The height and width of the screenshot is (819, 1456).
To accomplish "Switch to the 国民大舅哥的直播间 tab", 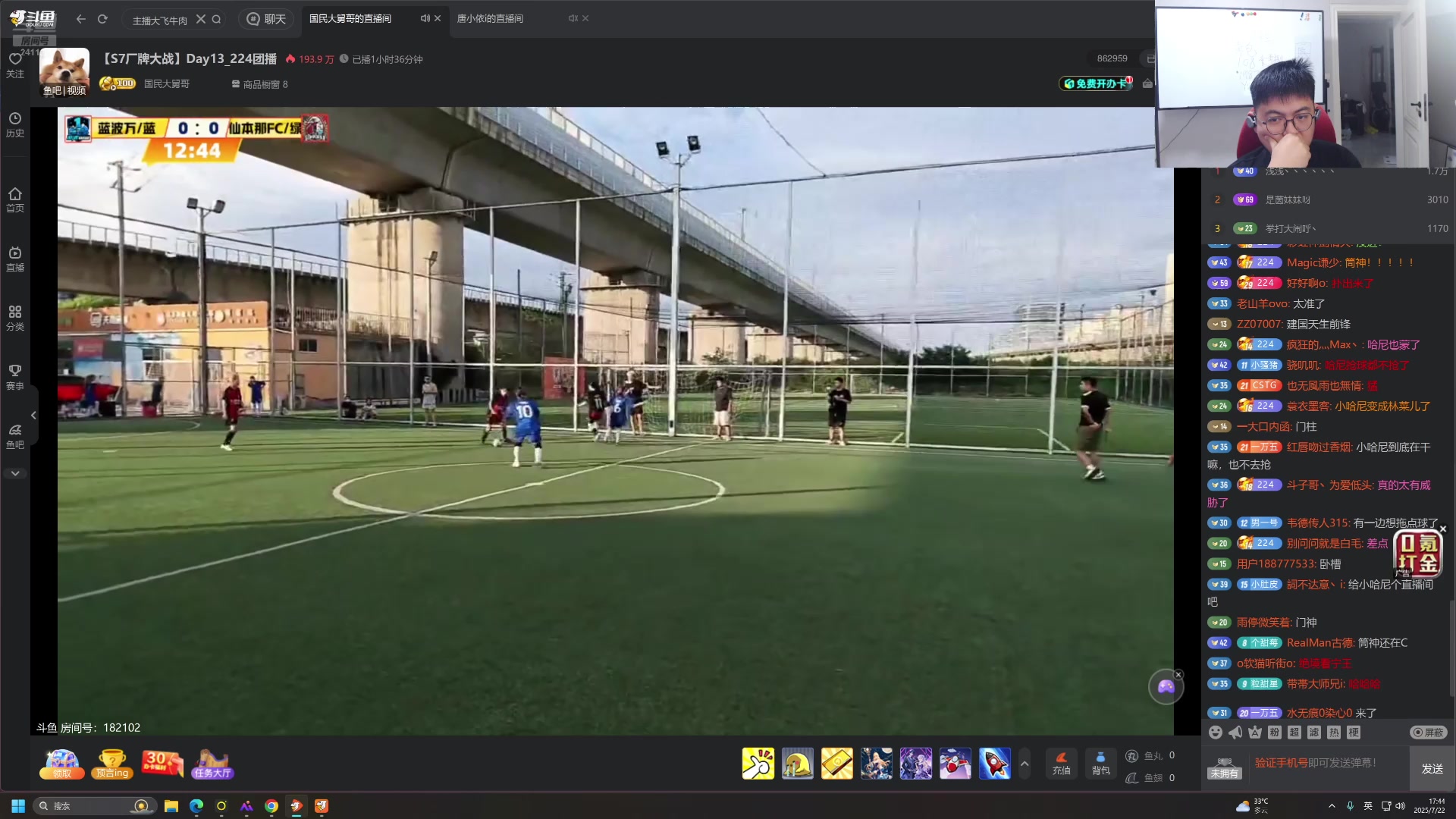I will pyautogui.click(x=350, y=18).
